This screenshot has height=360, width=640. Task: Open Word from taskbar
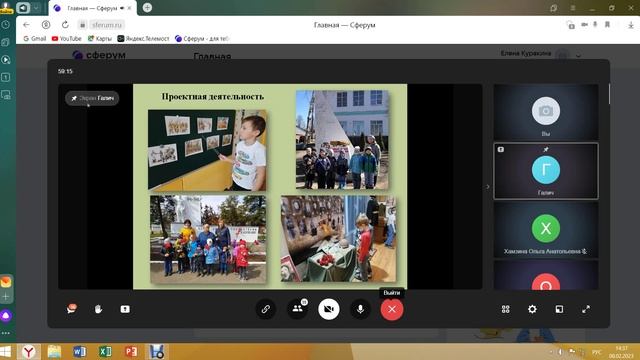click(80, 351)
